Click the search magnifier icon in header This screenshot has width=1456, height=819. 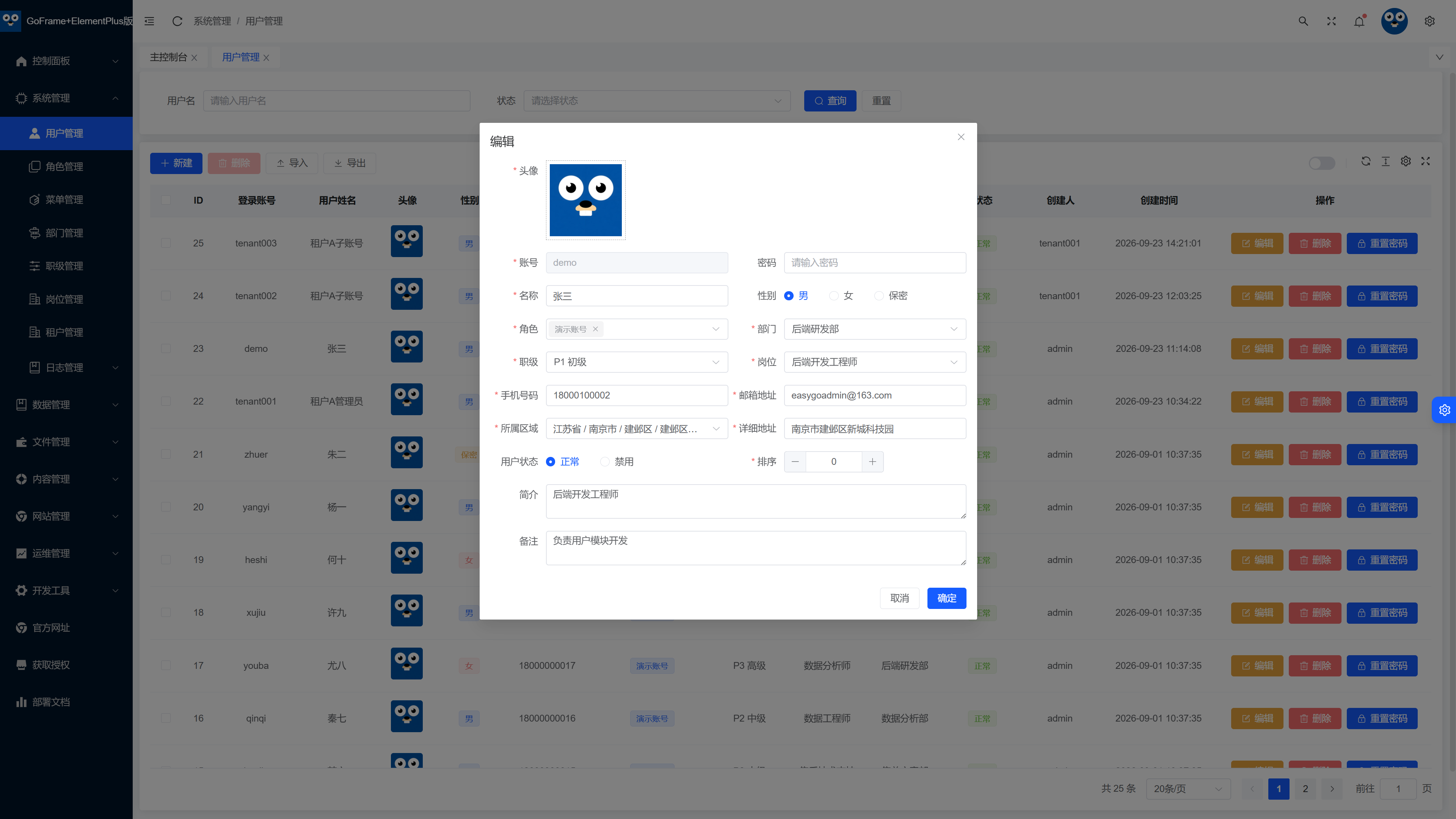tap(1303, 21)
